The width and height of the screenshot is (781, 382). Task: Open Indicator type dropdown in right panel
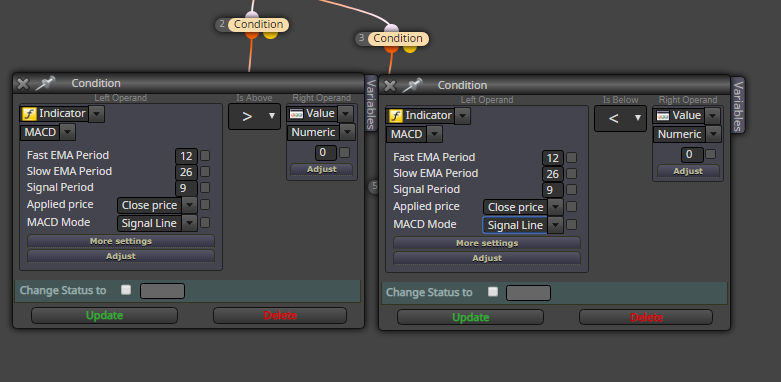point(463,116)
